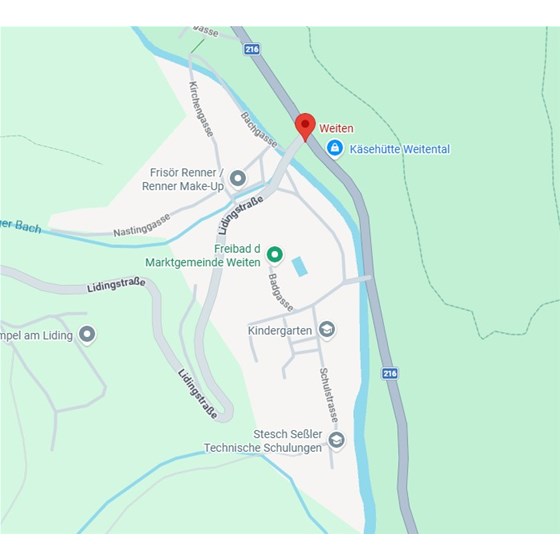The image size is (560, 560).
Task: Click the Freibad Marktgemeinde Weiten label
Action: coord(203,256)
